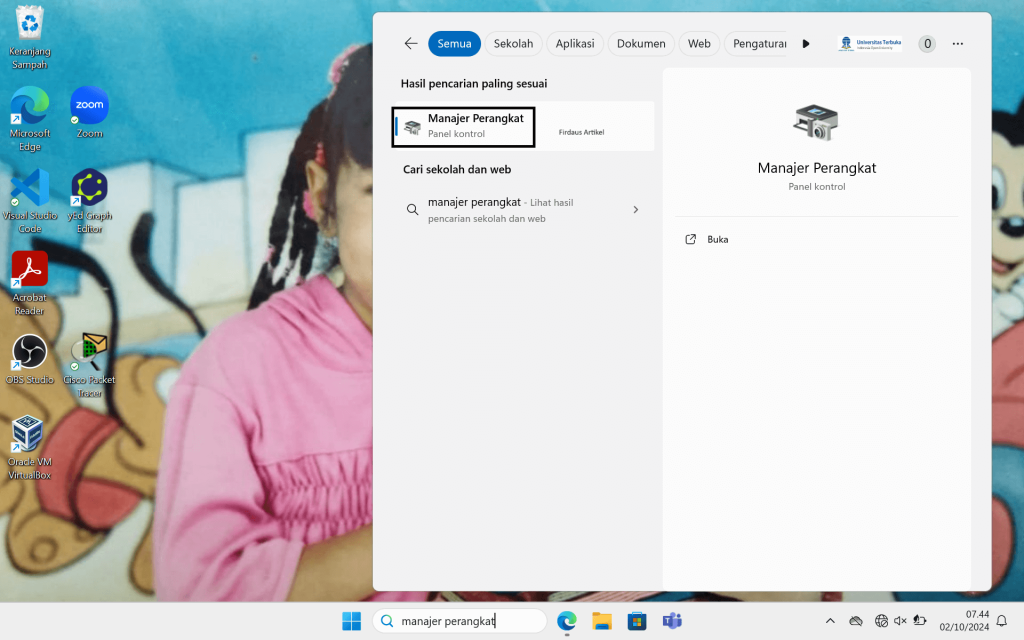Select the Dokumen search tab

[x=640, y=43]
